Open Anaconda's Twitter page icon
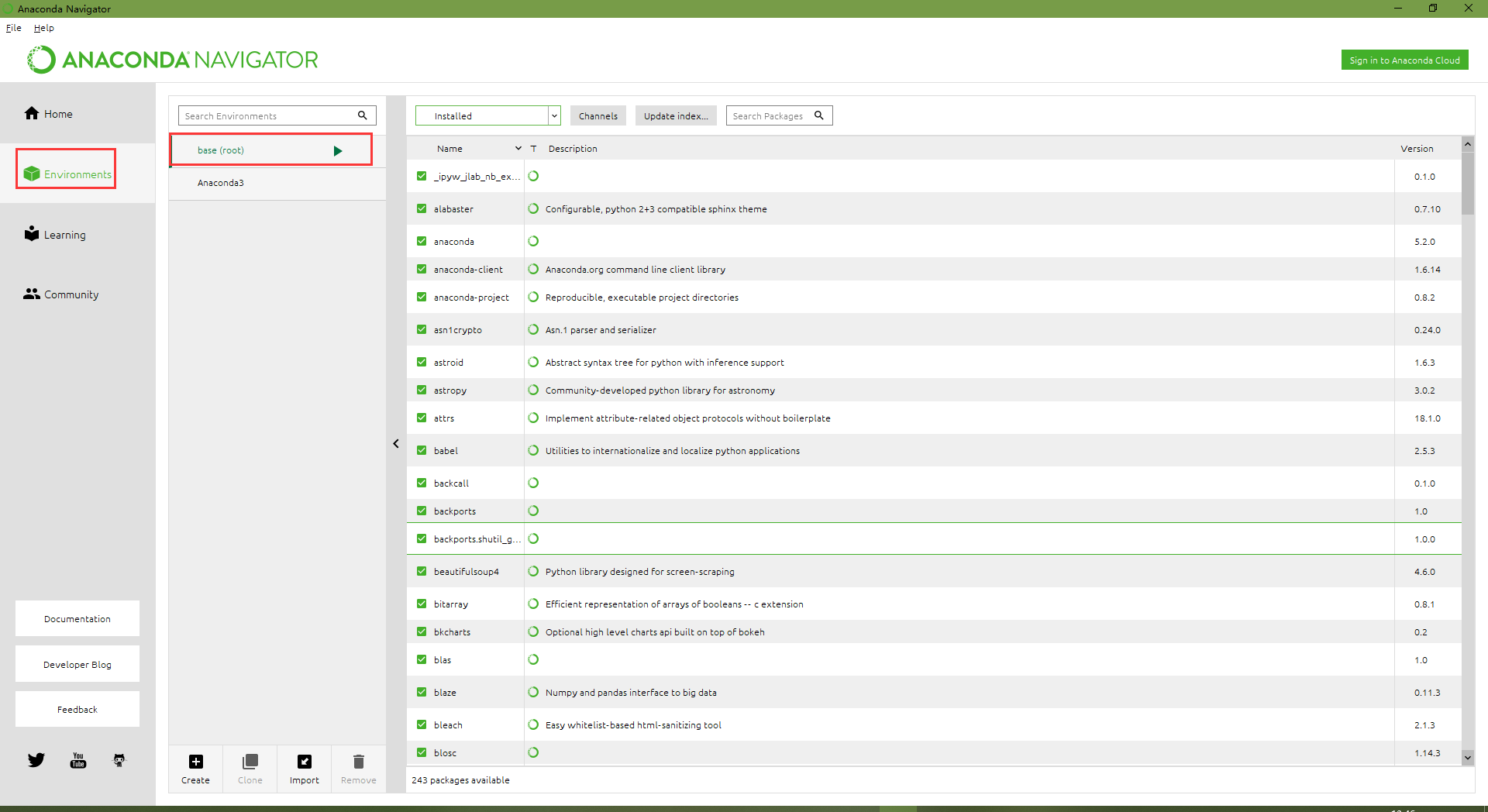Image resolution: width=1488 pixels, height=812 pixels. pos(36,760)
